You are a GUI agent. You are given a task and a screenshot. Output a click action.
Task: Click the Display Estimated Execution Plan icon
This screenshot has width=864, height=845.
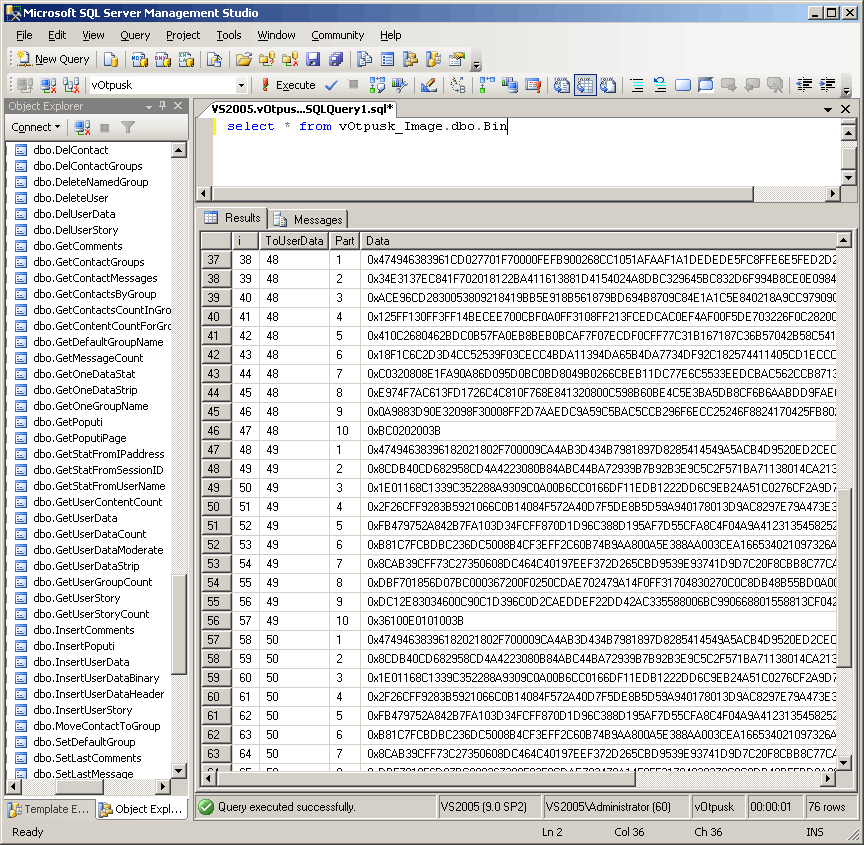coord(377,85)
